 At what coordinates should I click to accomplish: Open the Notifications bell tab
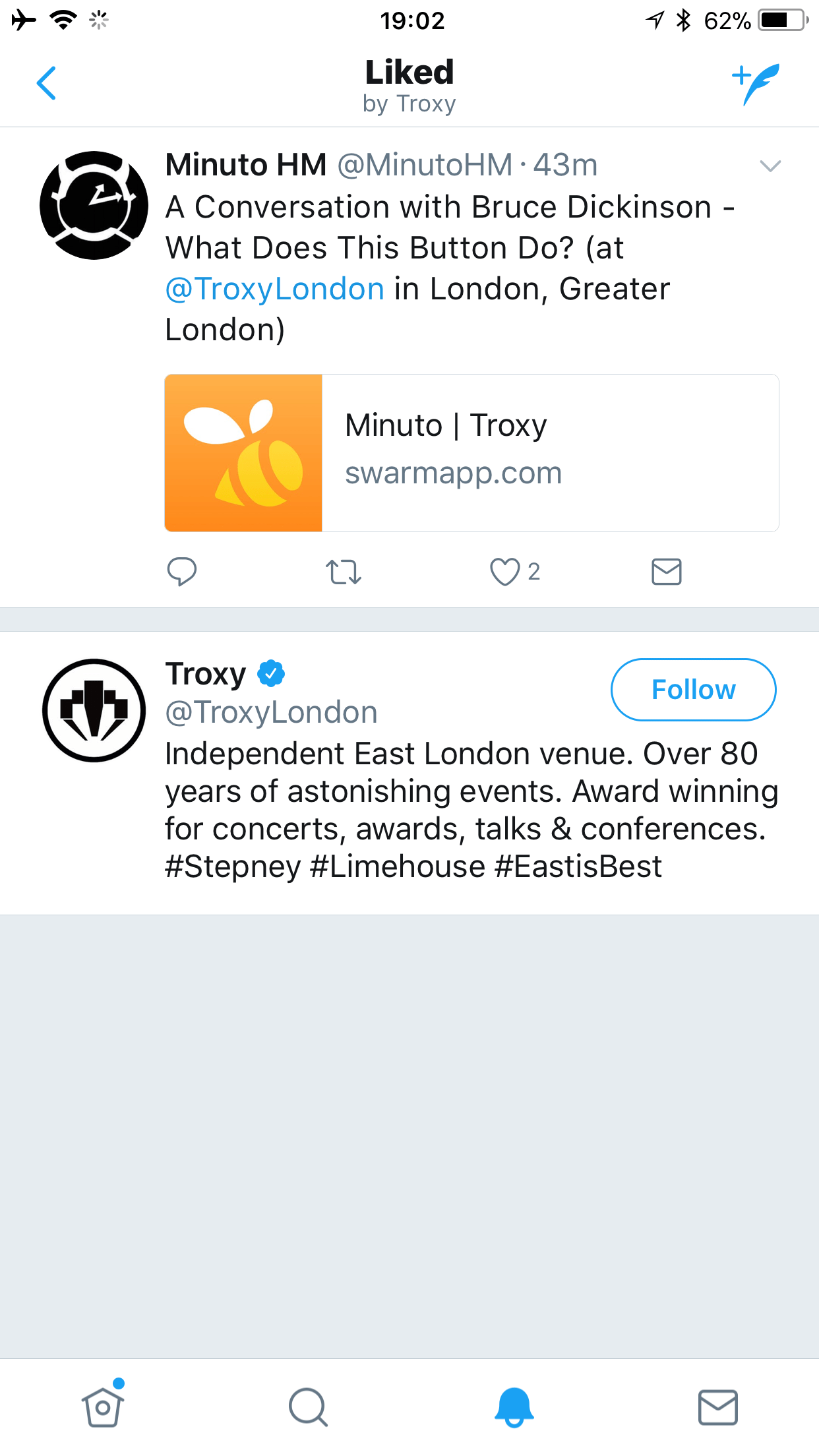[514, 1407]
